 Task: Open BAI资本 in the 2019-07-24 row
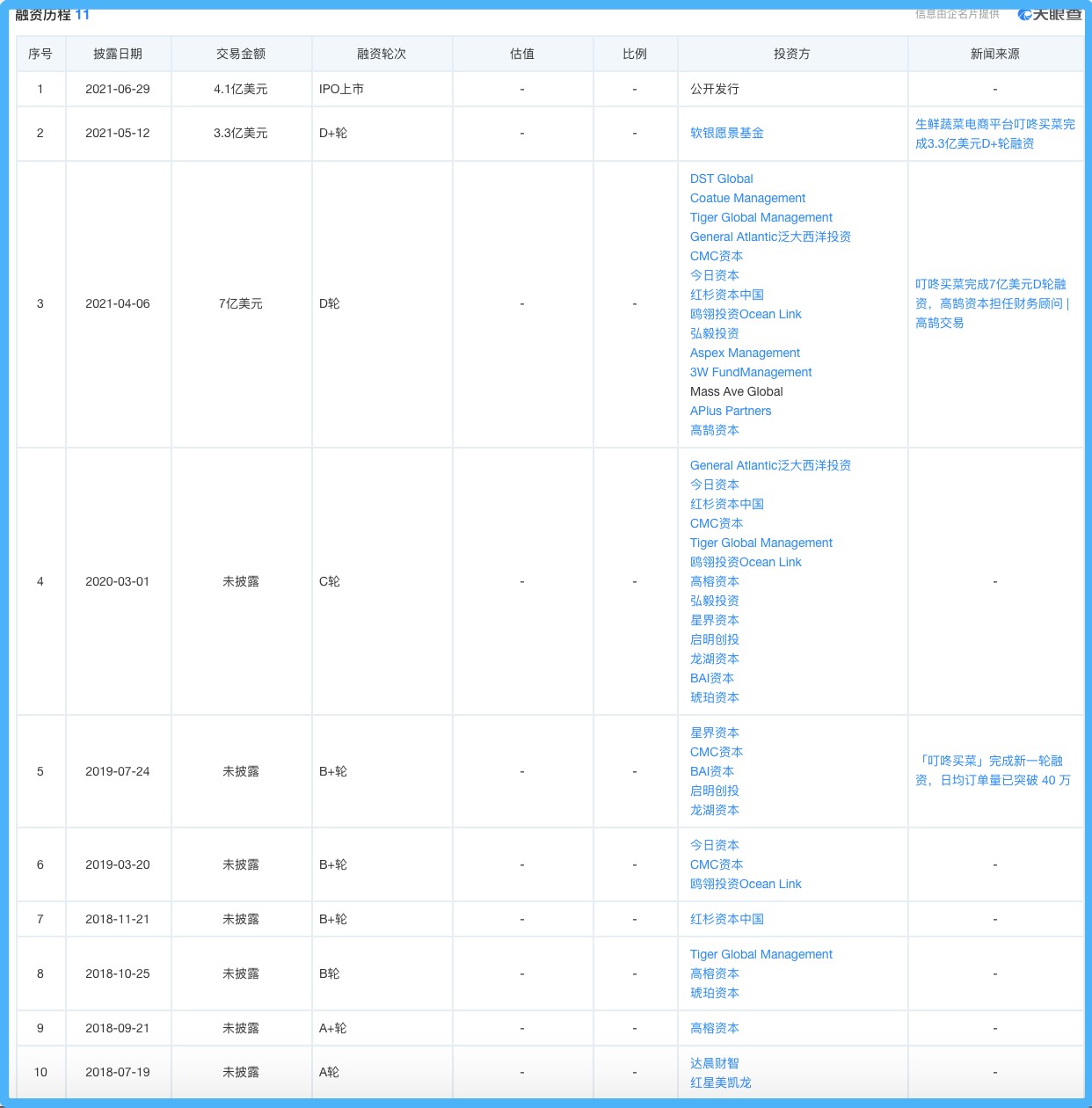coord(712,771)
